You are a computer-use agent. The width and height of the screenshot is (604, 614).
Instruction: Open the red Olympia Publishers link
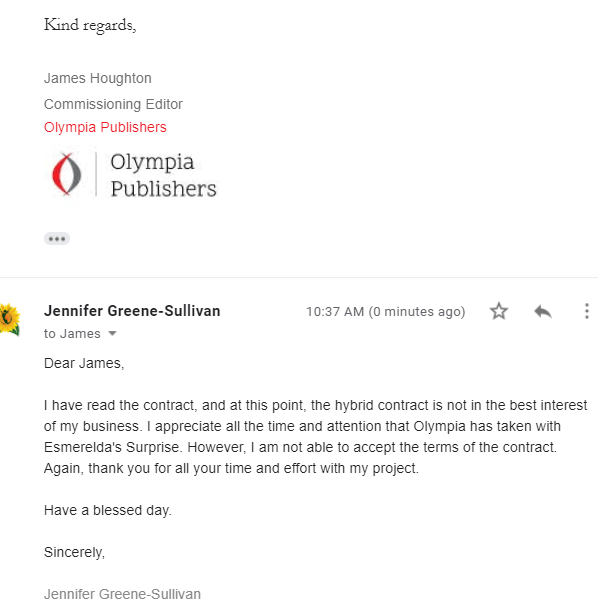tap(105, 127)
